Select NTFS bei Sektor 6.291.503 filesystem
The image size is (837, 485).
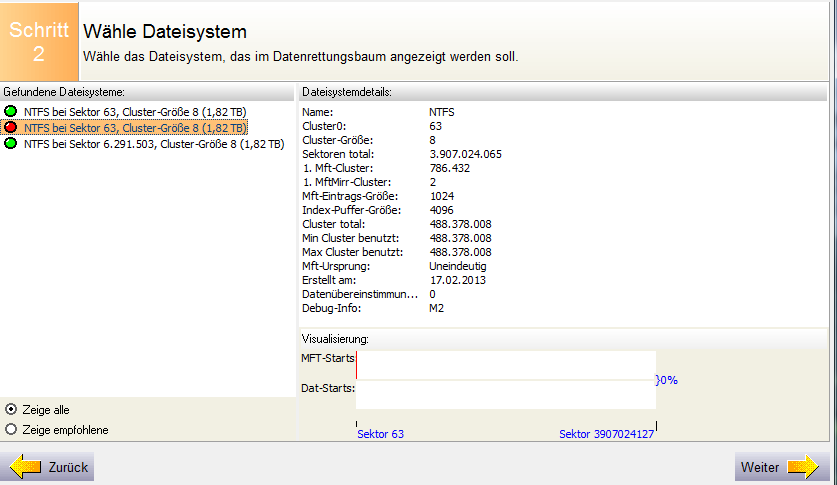click(154, 144)
